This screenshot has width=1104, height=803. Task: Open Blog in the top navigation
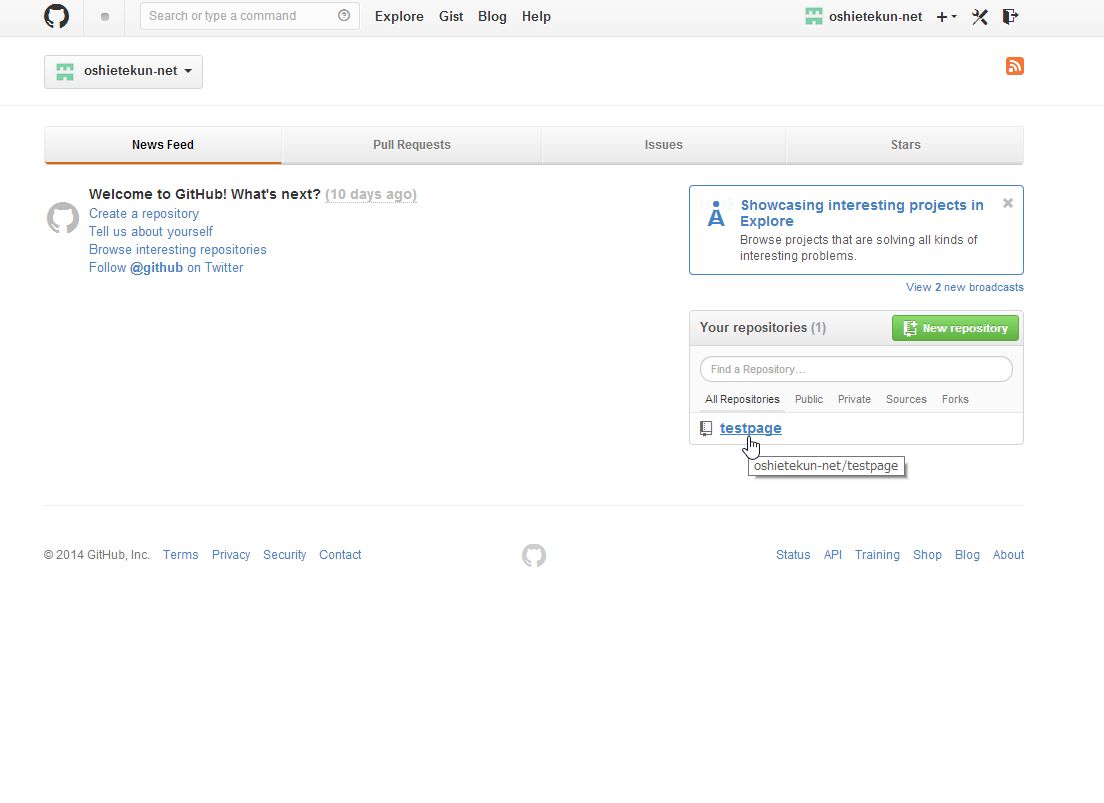tap(492, 16)
